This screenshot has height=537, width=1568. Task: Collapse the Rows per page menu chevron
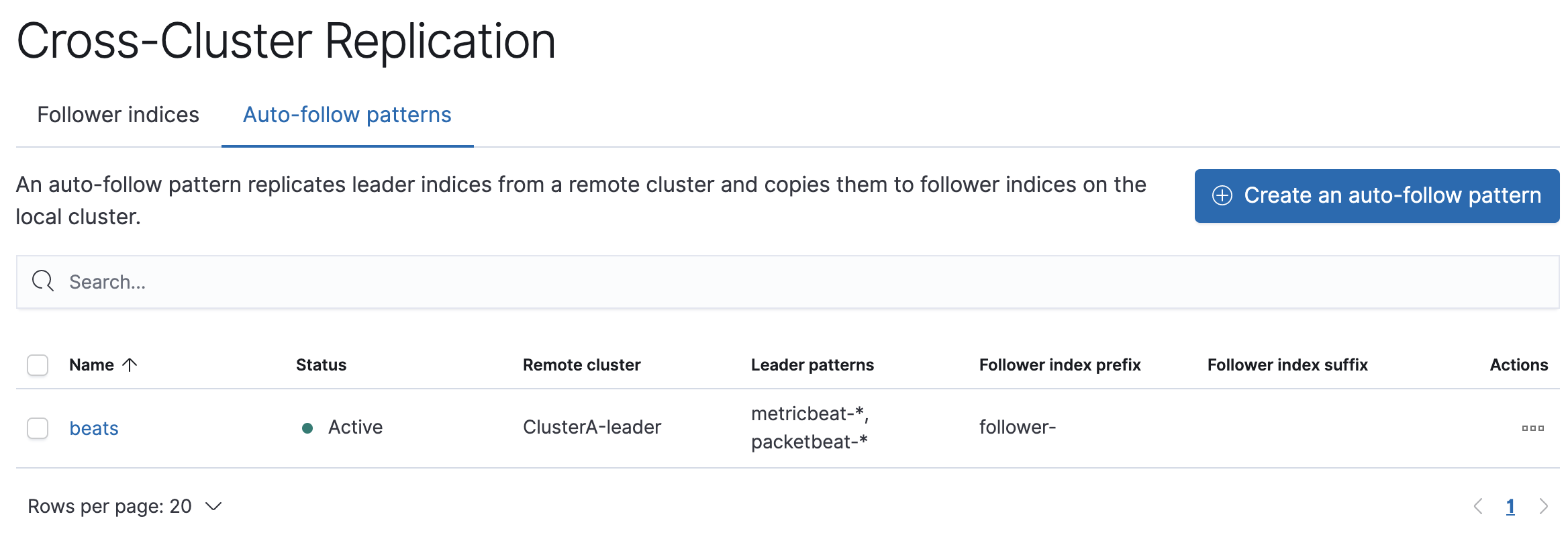212,506
